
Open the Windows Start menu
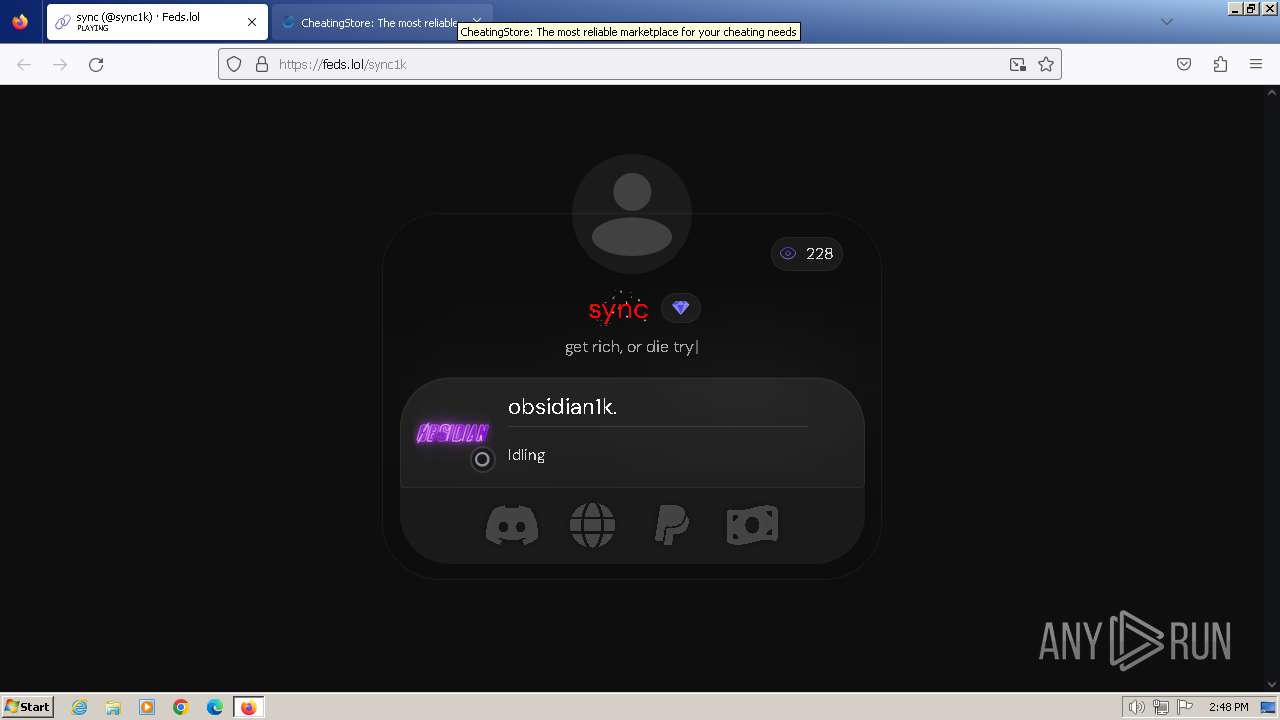point(28,707)
